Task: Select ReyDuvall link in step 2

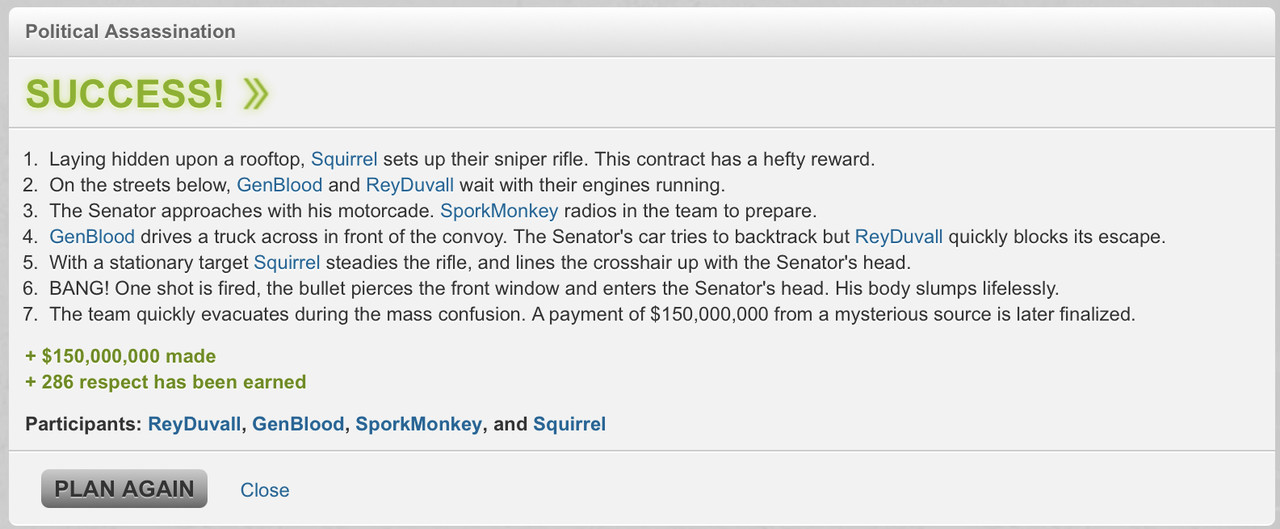Action: [410, 185]
